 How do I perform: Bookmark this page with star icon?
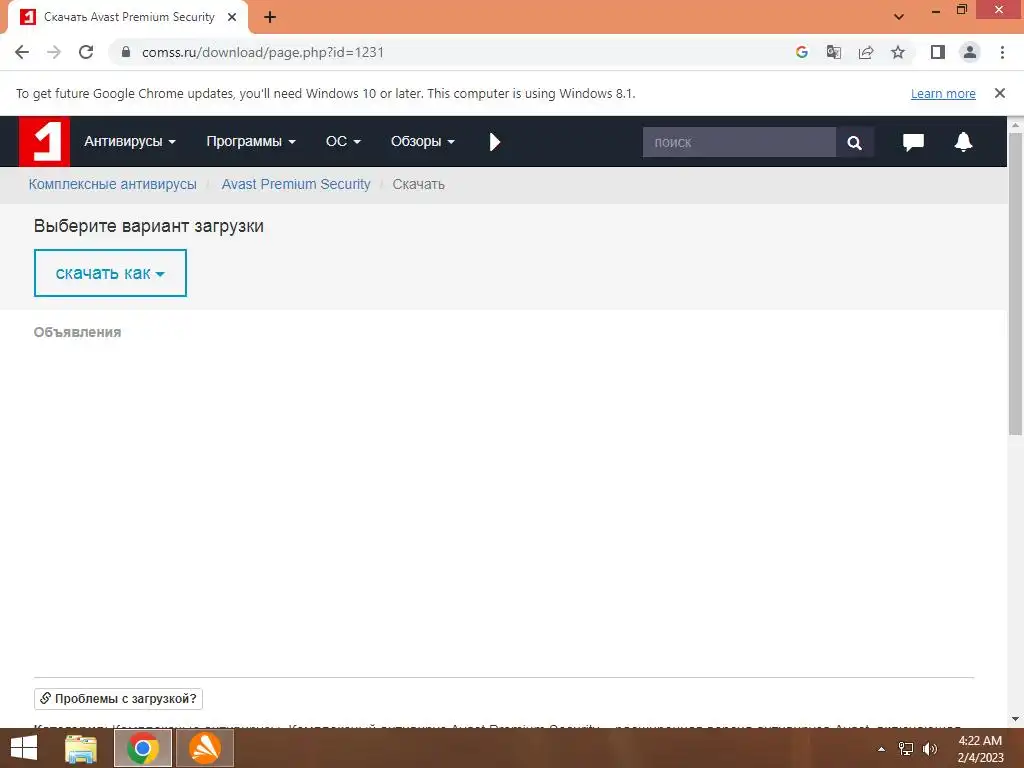898,52
